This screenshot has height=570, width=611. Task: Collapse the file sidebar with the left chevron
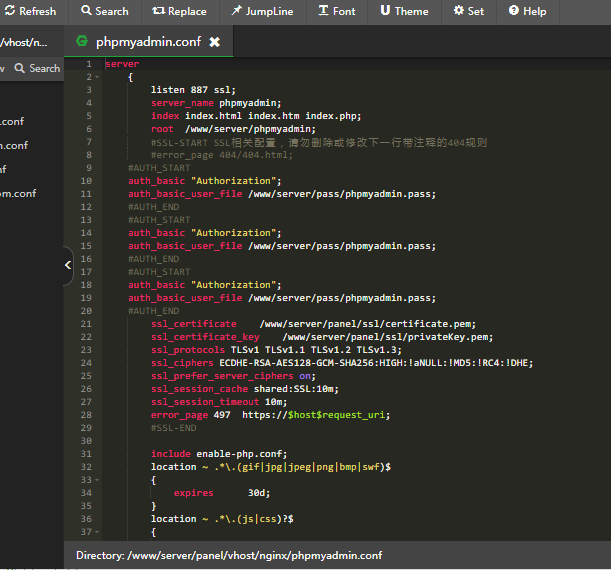68,265
